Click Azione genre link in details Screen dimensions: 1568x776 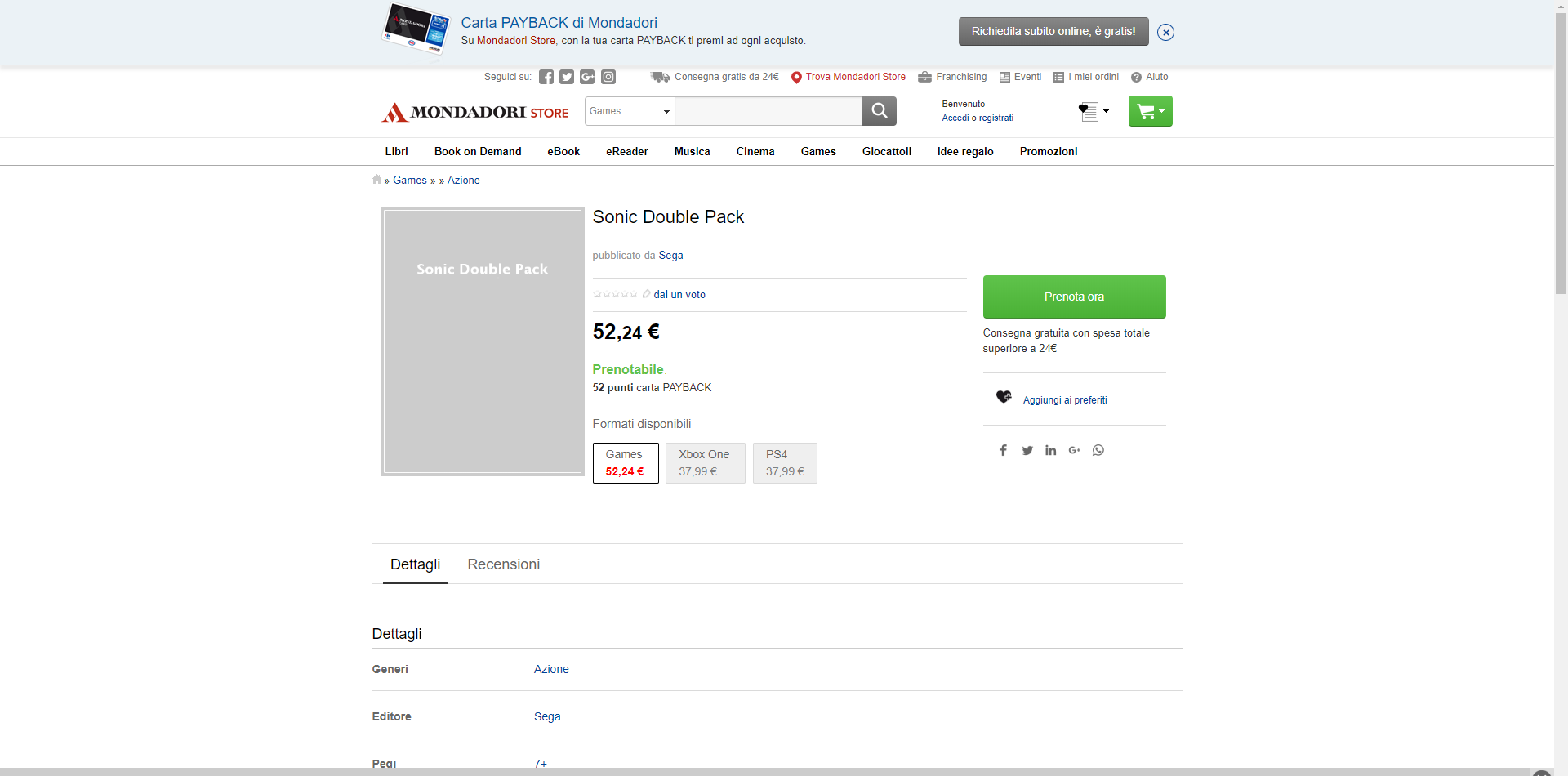tap(551, 669)
